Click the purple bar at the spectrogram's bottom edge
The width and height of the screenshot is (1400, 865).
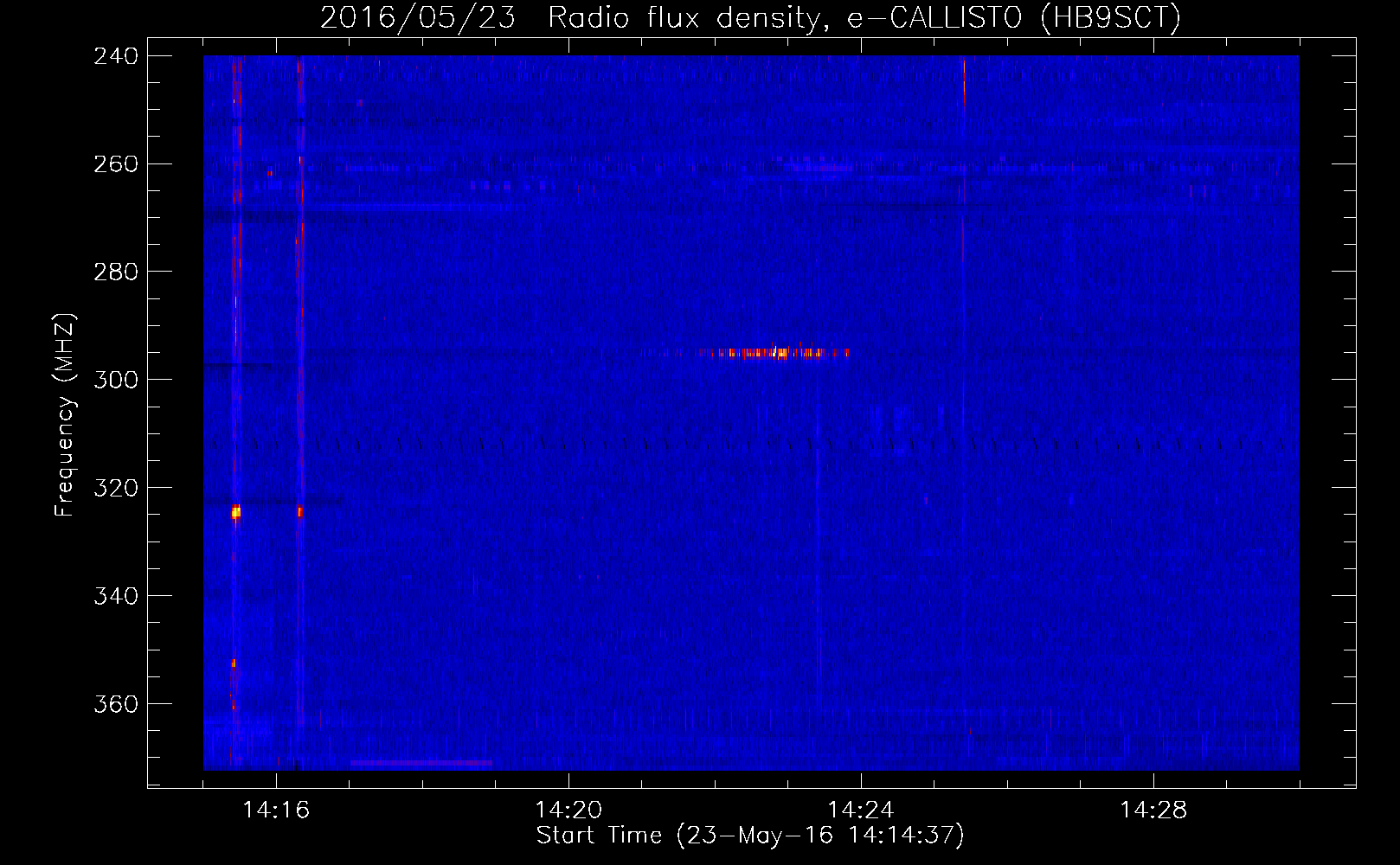pyautogui.click(x=421, y=763)
